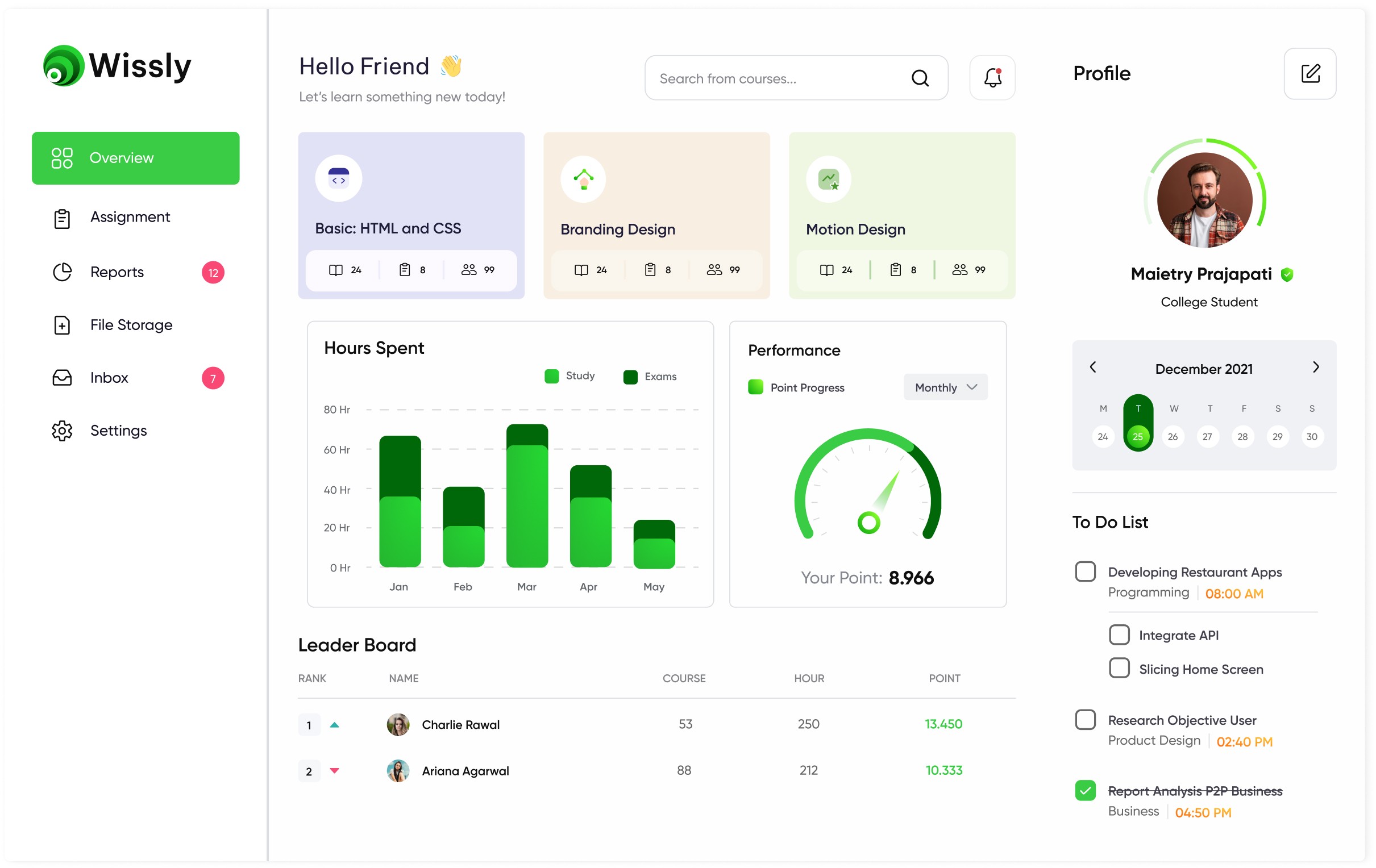The image size is (1376, 868).
Task: Uncheck the completed Report Analysis P2P Business task
Action: point(1084,791)
